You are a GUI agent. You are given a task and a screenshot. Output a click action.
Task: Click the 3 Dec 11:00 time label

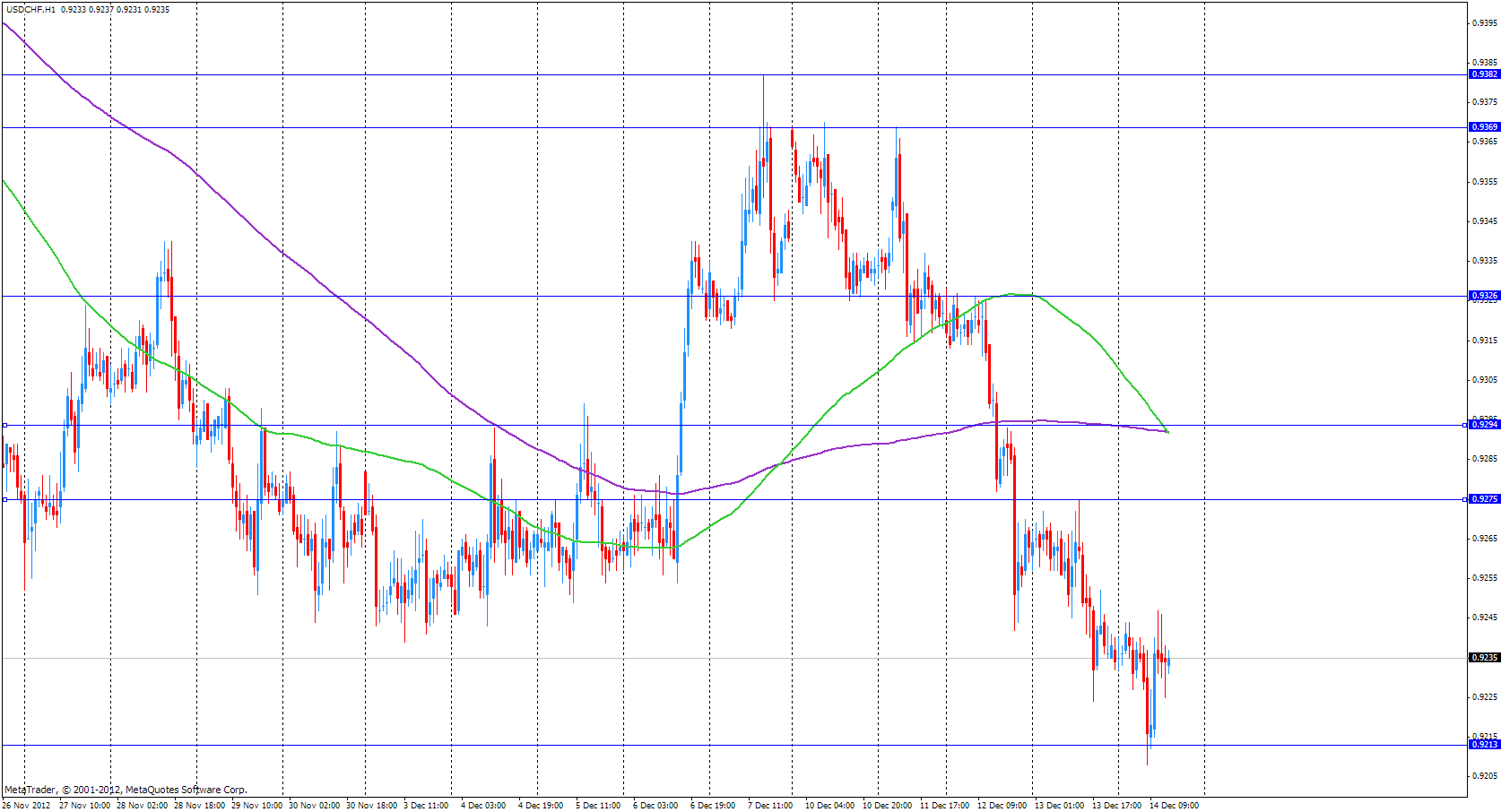tap(426, 806)
